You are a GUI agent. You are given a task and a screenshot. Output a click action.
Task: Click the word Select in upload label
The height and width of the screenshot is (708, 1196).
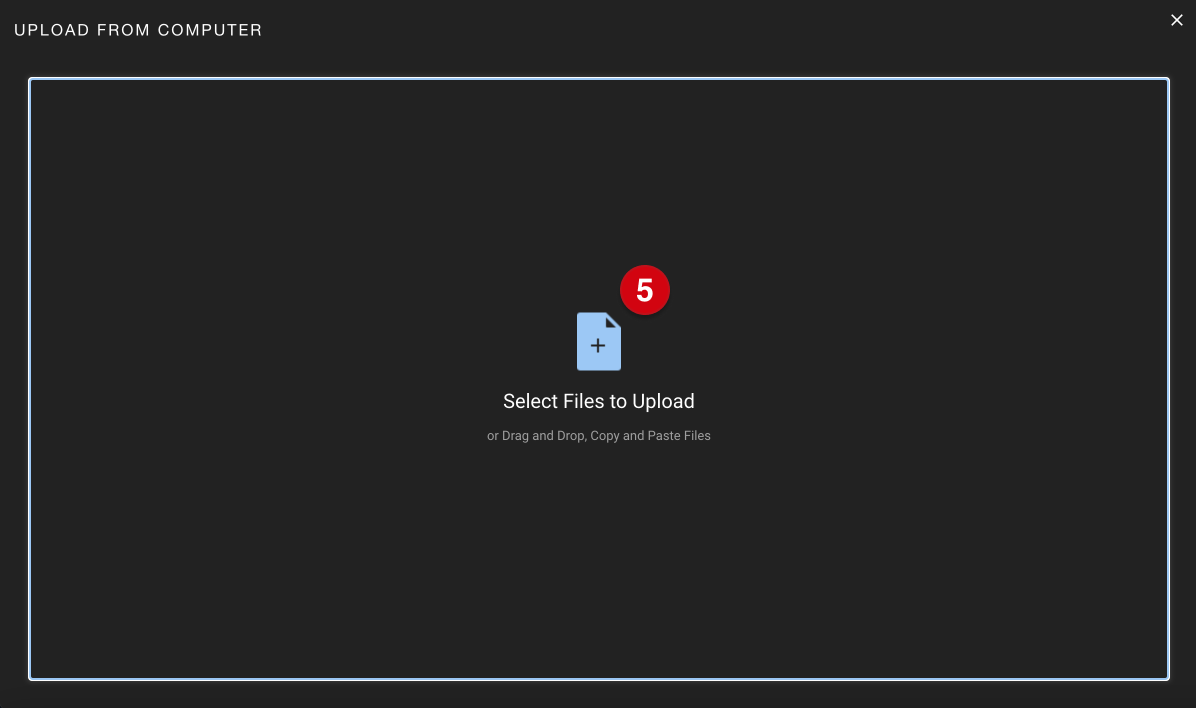click(531, 401)
